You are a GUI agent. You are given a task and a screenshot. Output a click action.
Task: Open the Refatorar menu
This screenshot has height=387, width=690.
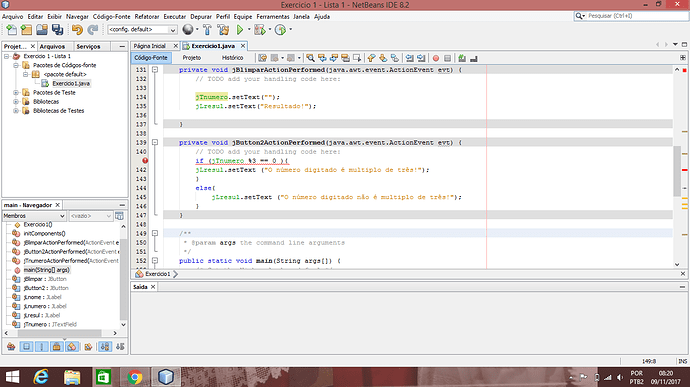147,16
